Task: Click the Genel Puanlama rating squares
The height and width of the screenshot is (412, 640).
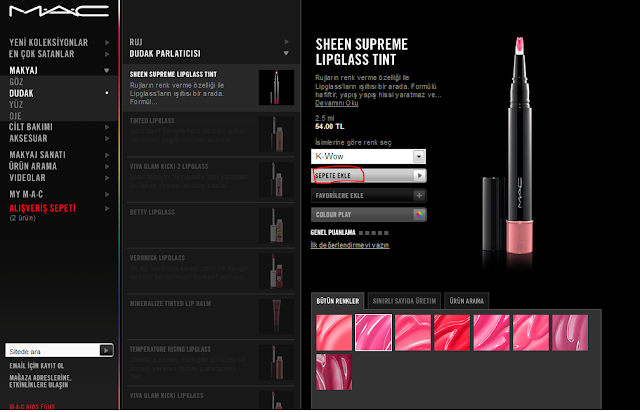Action: 373,233
